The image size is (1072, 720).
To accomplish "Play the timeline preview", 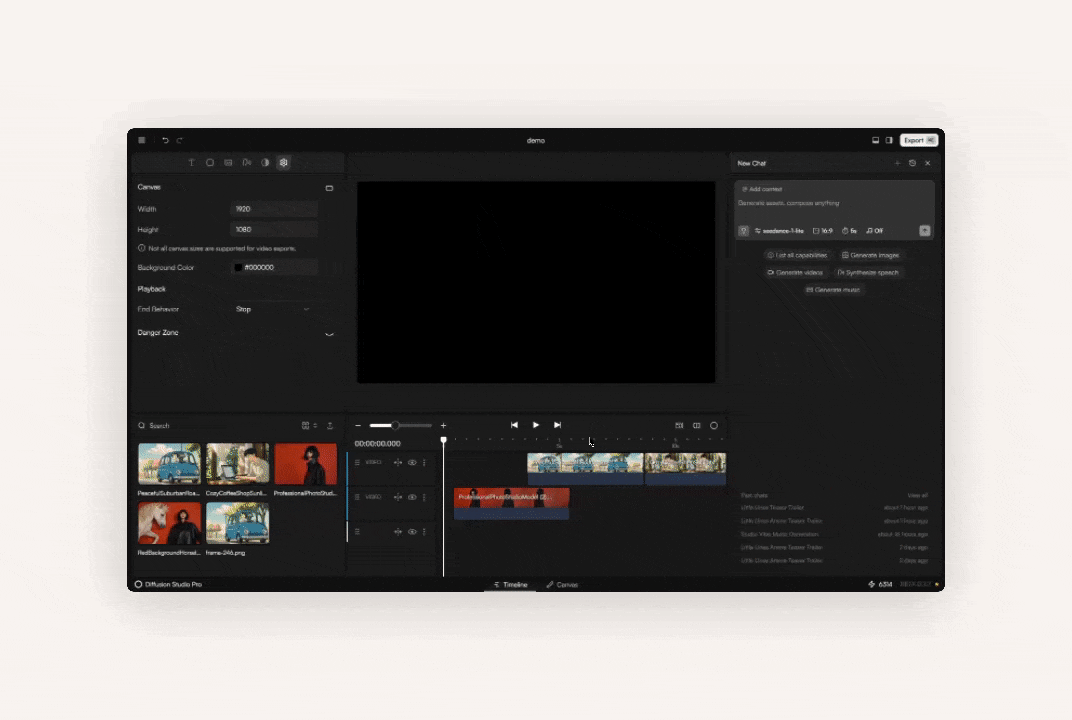I will [x=536, y=425].
